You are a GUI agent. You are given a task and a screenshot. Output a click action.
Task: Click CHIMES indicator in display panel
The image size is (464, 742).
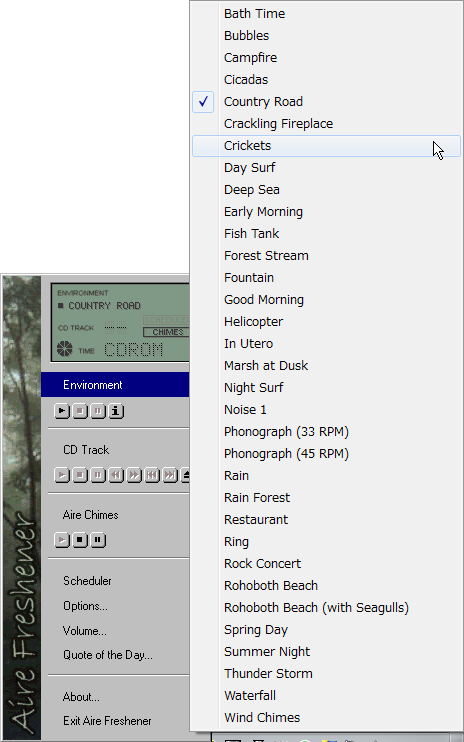(x=166, y=332)
